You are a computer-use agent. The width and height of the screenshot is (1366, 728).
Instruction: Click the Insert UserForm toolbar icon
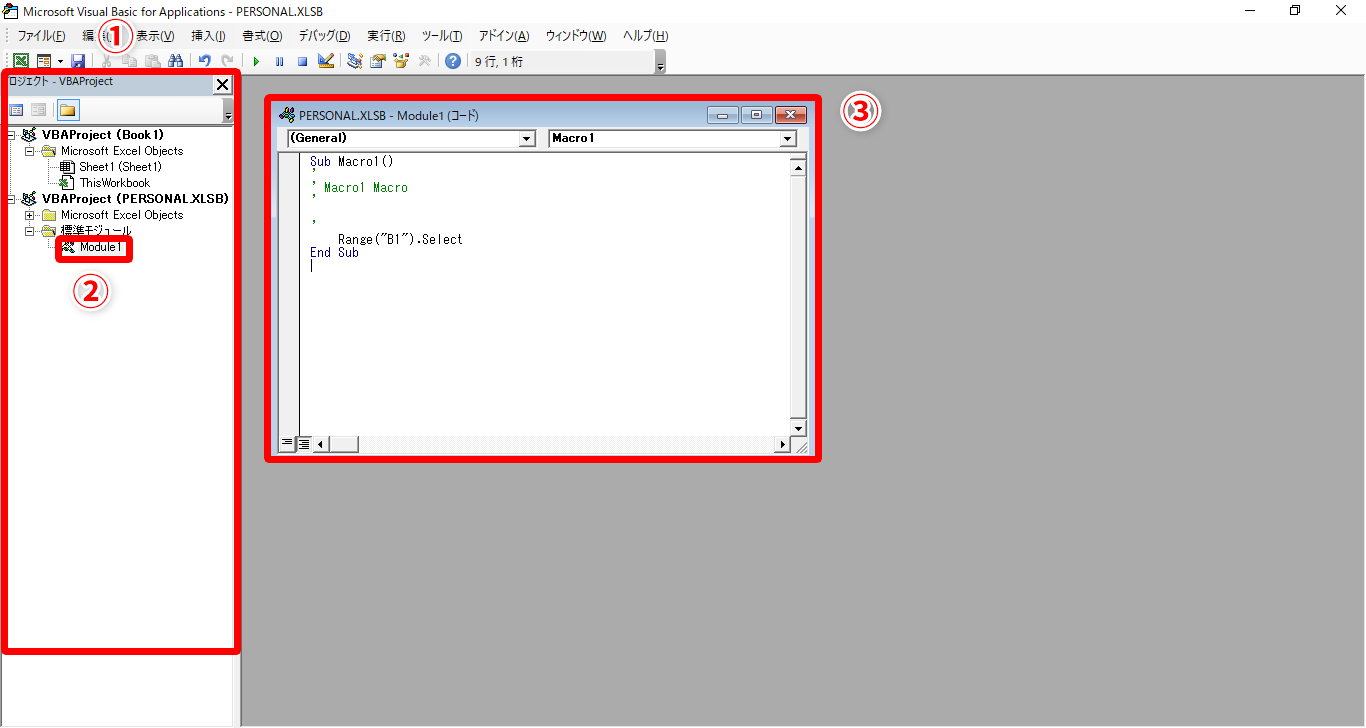tap(43, 61)
